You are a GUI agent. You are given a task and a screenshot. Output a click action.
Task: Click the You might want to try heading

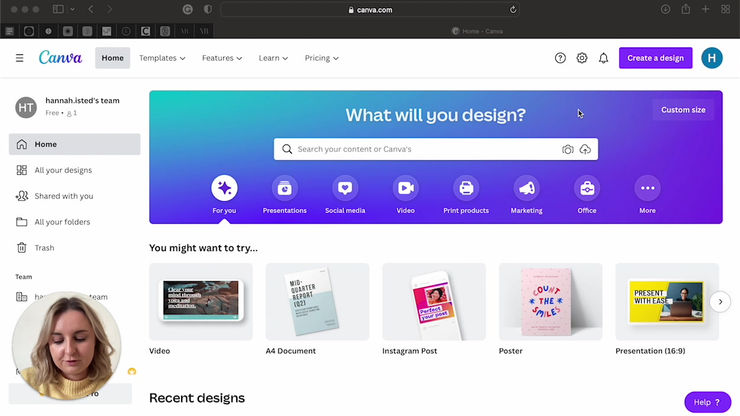tap(203, 248)
